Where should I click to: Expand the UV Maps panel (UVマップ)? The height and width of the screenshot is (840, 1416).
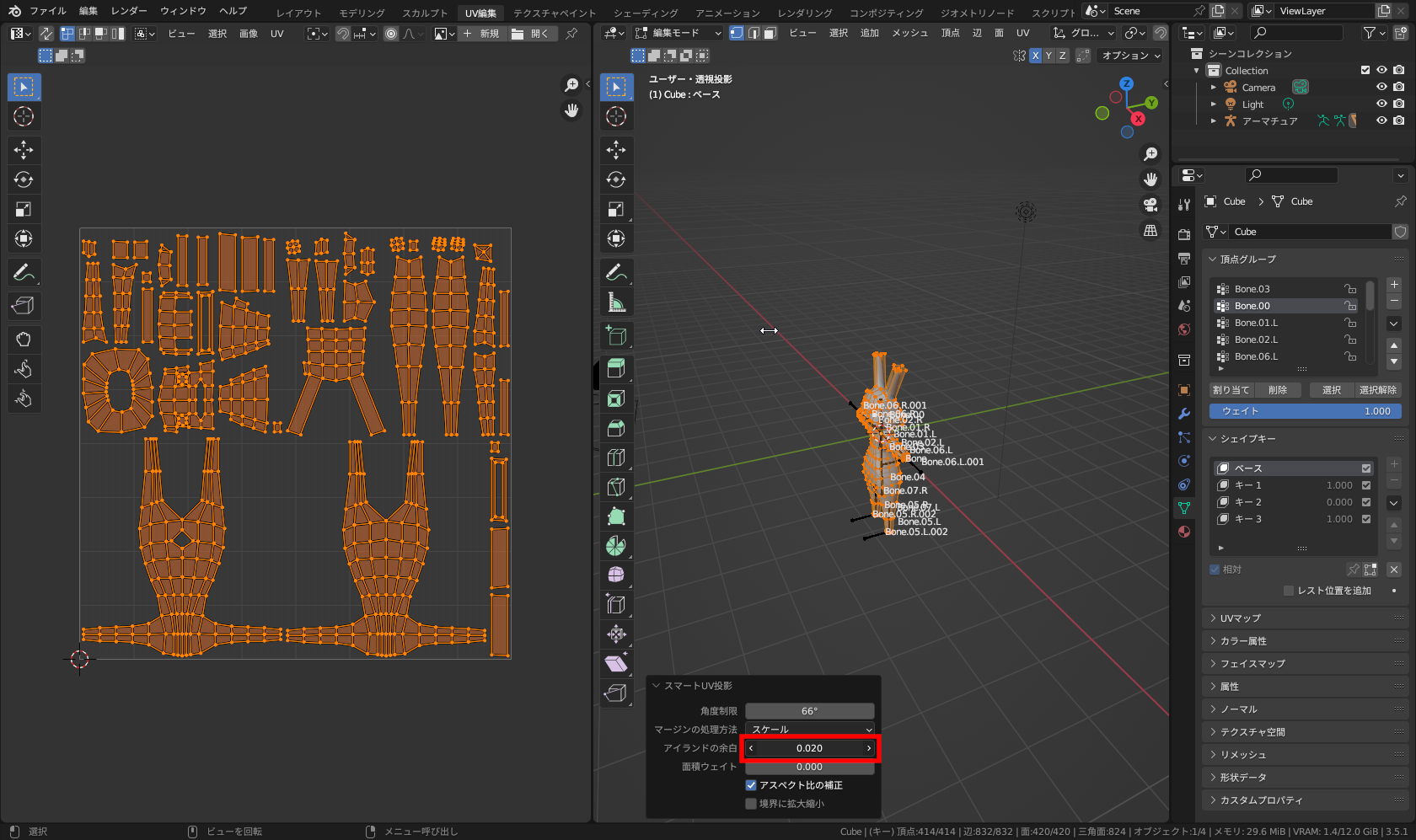[1240, 618]
